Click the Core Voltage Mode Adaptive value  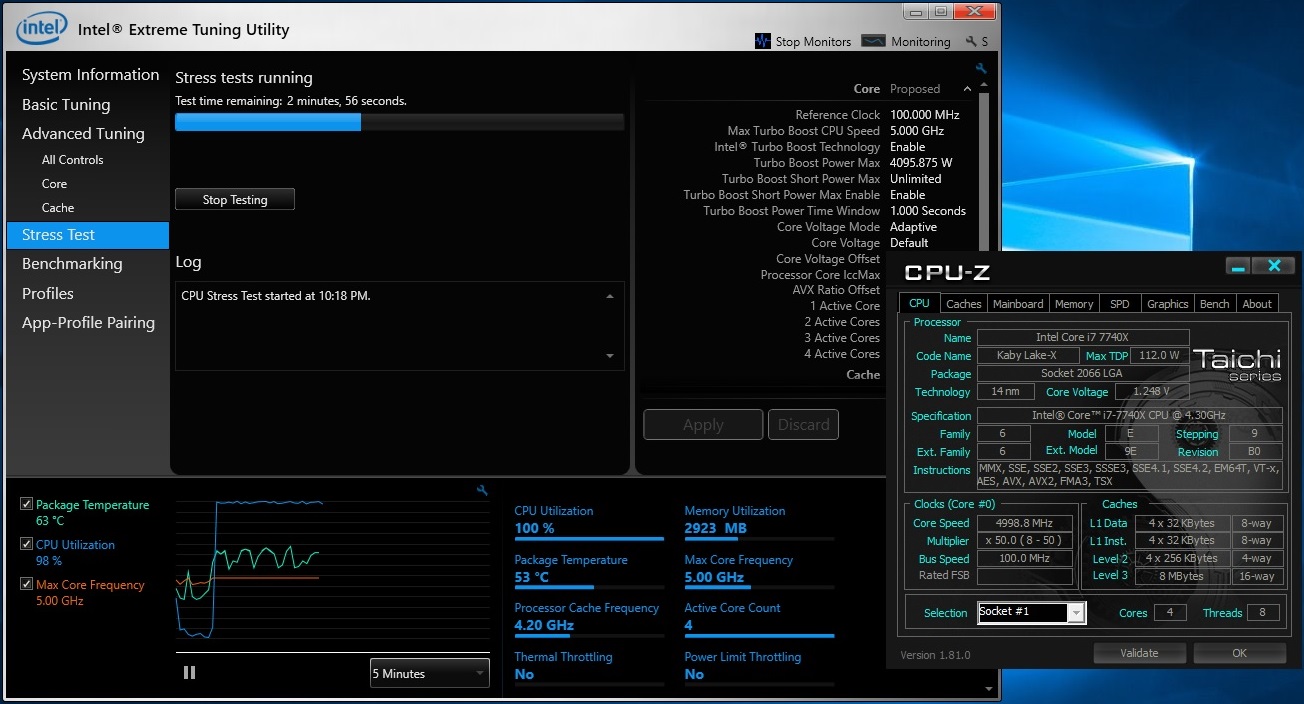pyautogui.click(x=913, y=227)
